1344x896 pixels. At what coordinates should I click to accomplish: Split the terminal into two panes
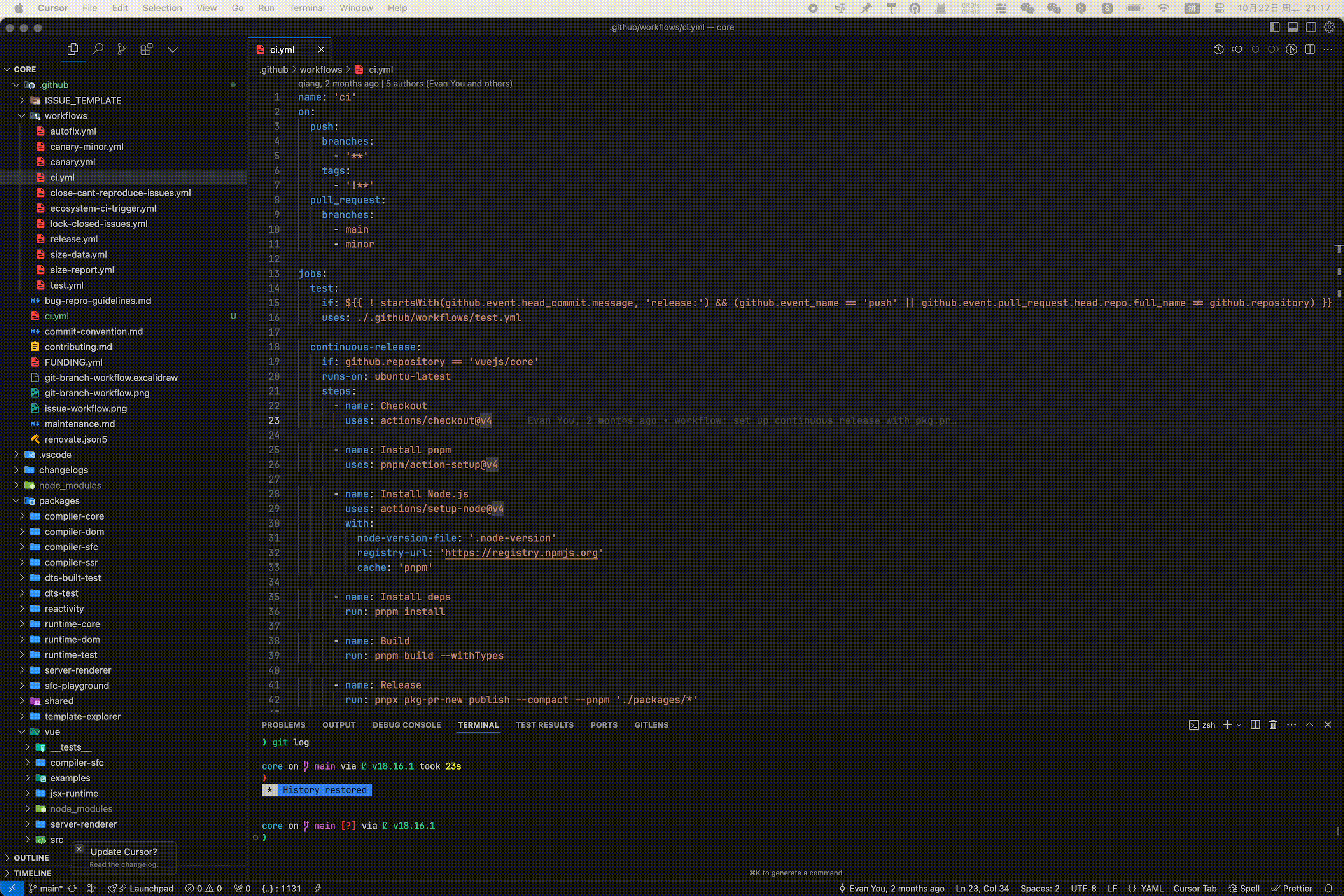point(1255,724)
